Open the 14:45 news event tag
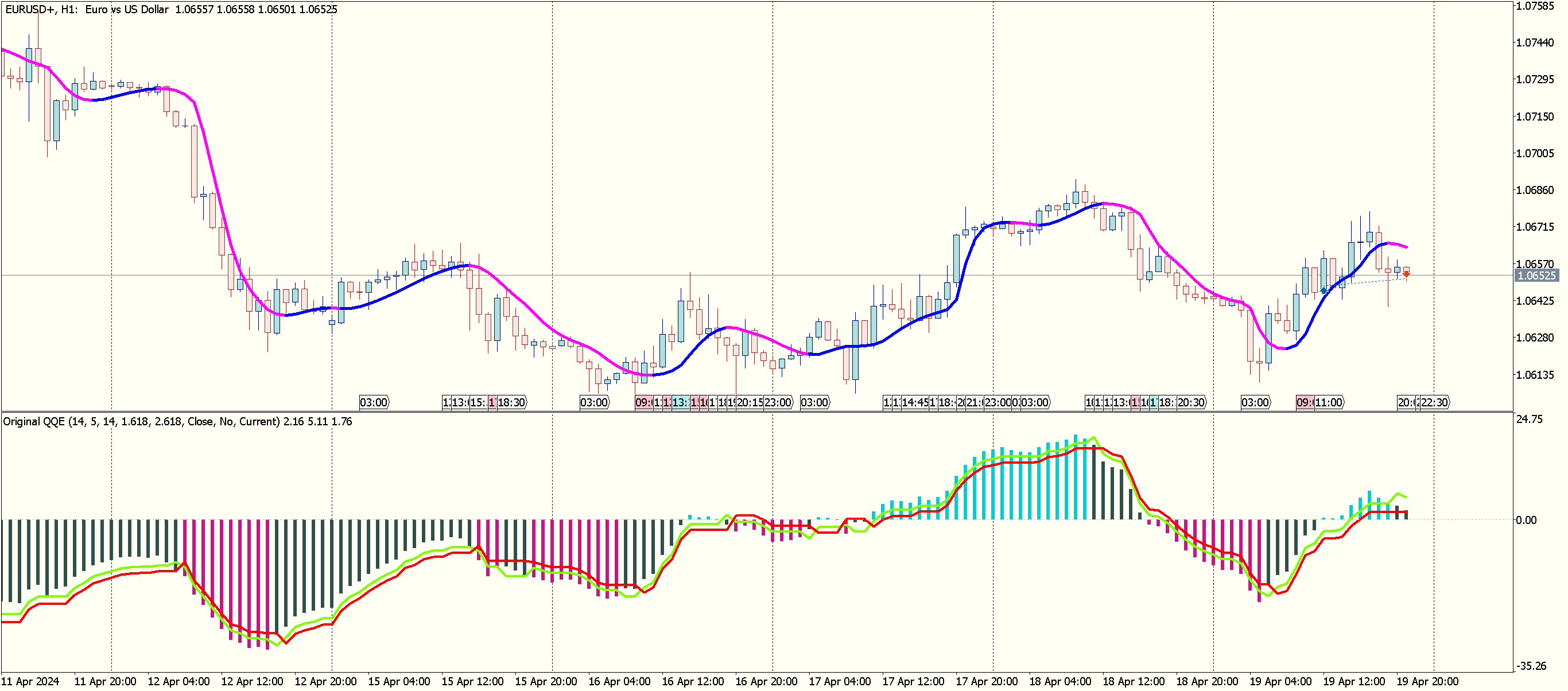1568x691 pixels. click(x=915, y=402)
